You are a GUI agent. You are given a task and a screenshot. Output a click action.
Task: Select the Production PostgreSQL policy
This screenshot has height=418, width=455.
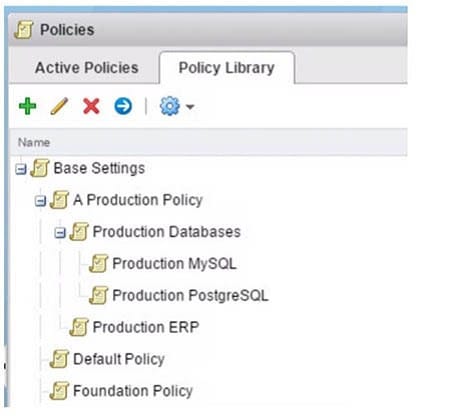[190, 295]
